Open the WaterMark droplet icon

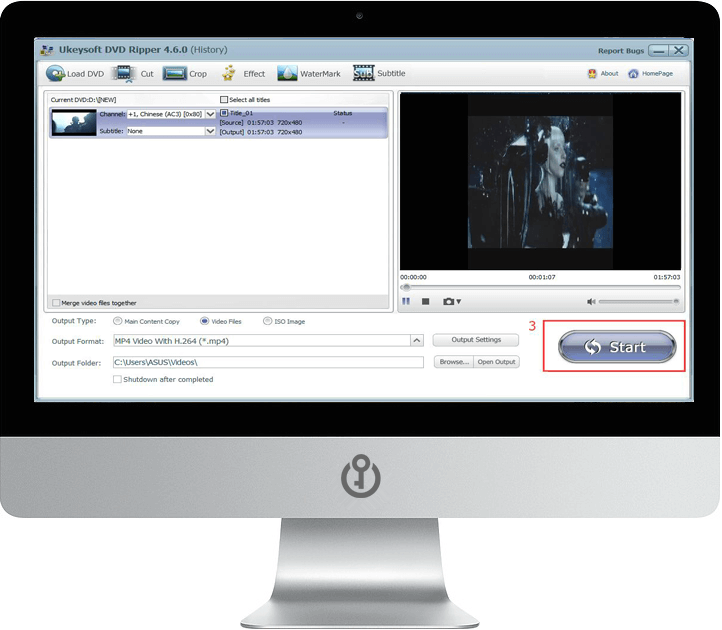(x=287, y=73)
